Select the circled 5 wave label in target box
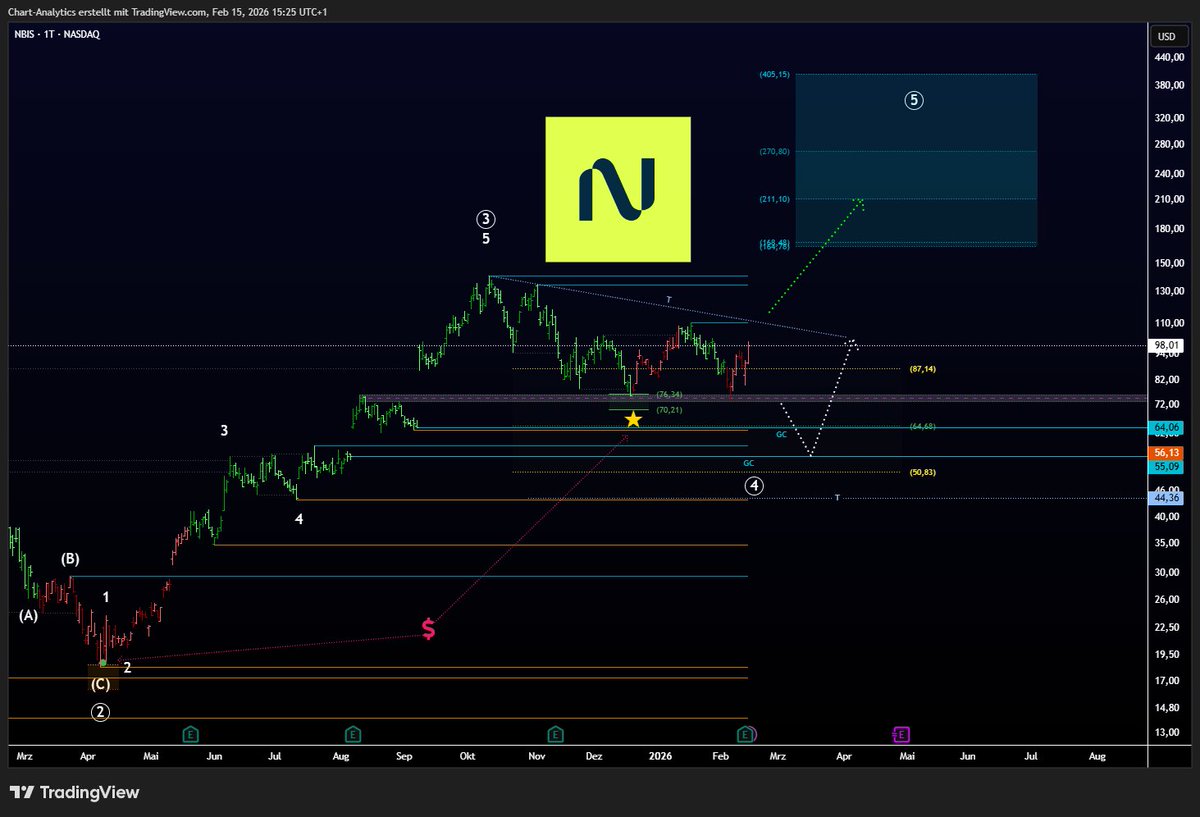 pos(915,100)
